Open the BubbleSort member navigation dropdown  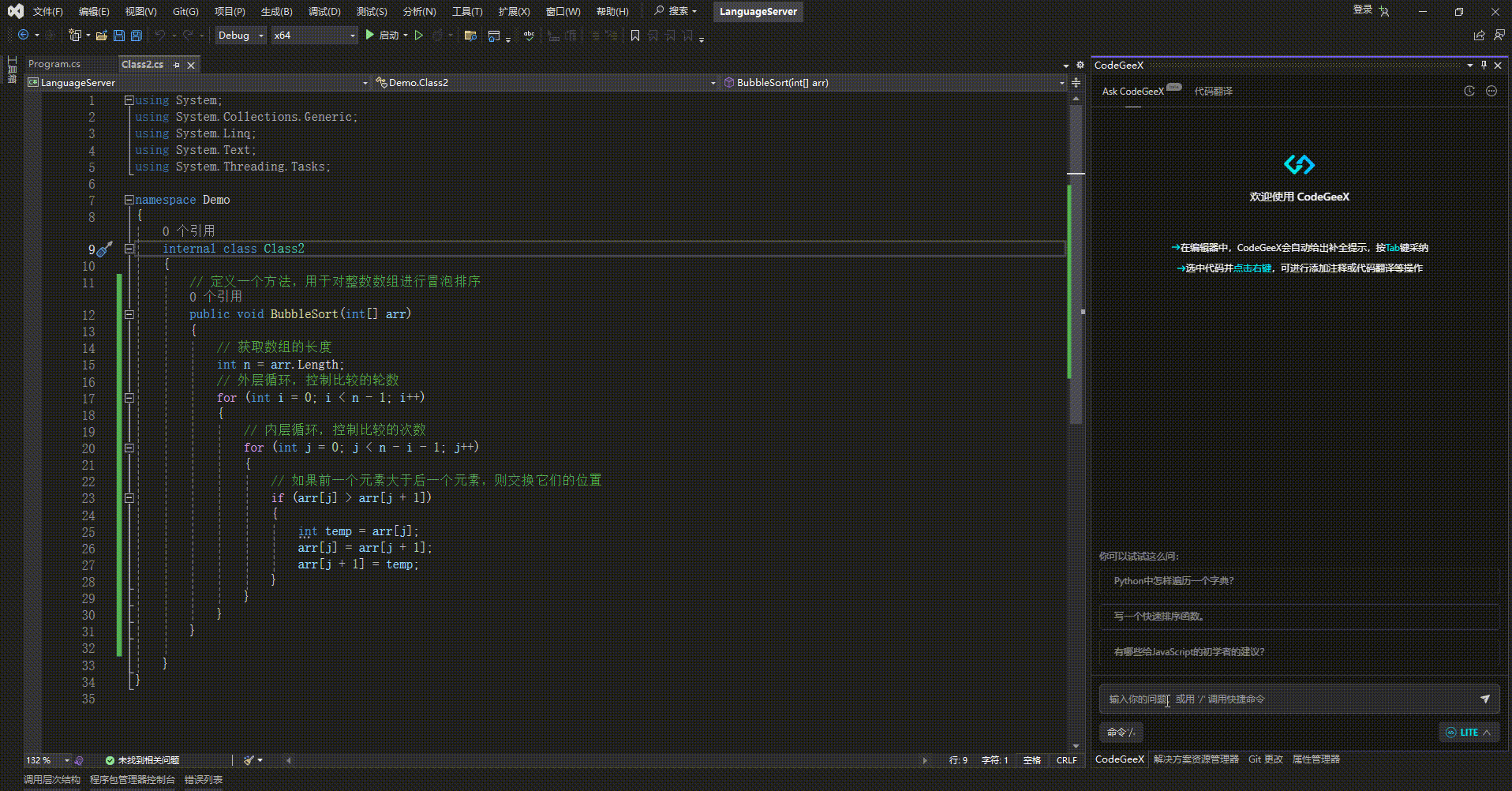click(893, 82)
